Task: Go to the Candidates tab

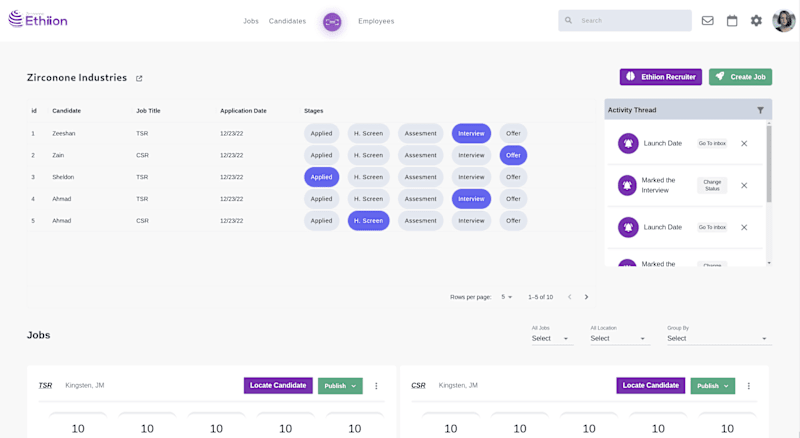Action: click(x=287, y=21)
